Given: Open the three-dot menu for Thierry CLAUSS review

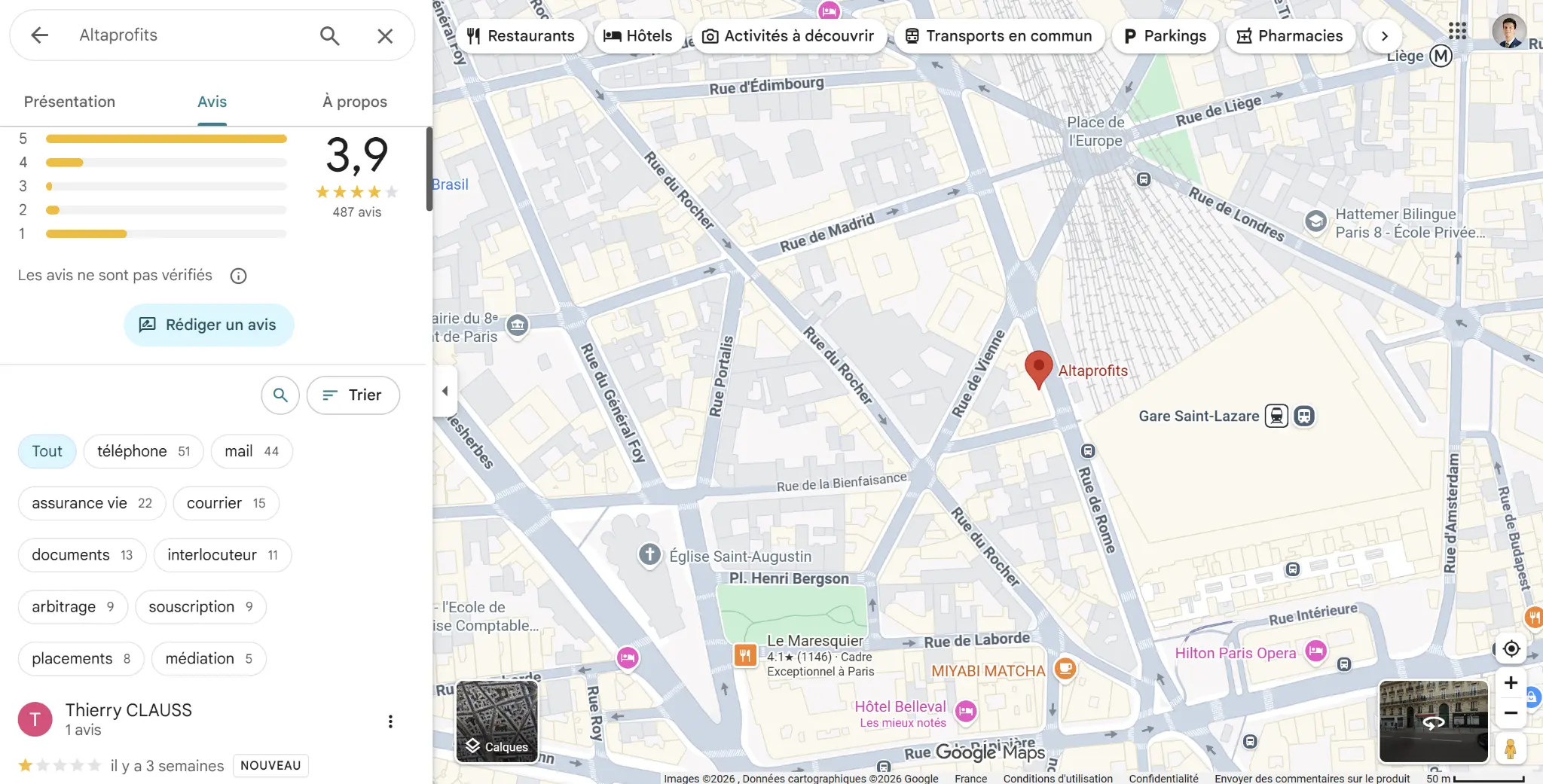Looking at the screenshot, I should pyautogui.click(x=390, y=721).
